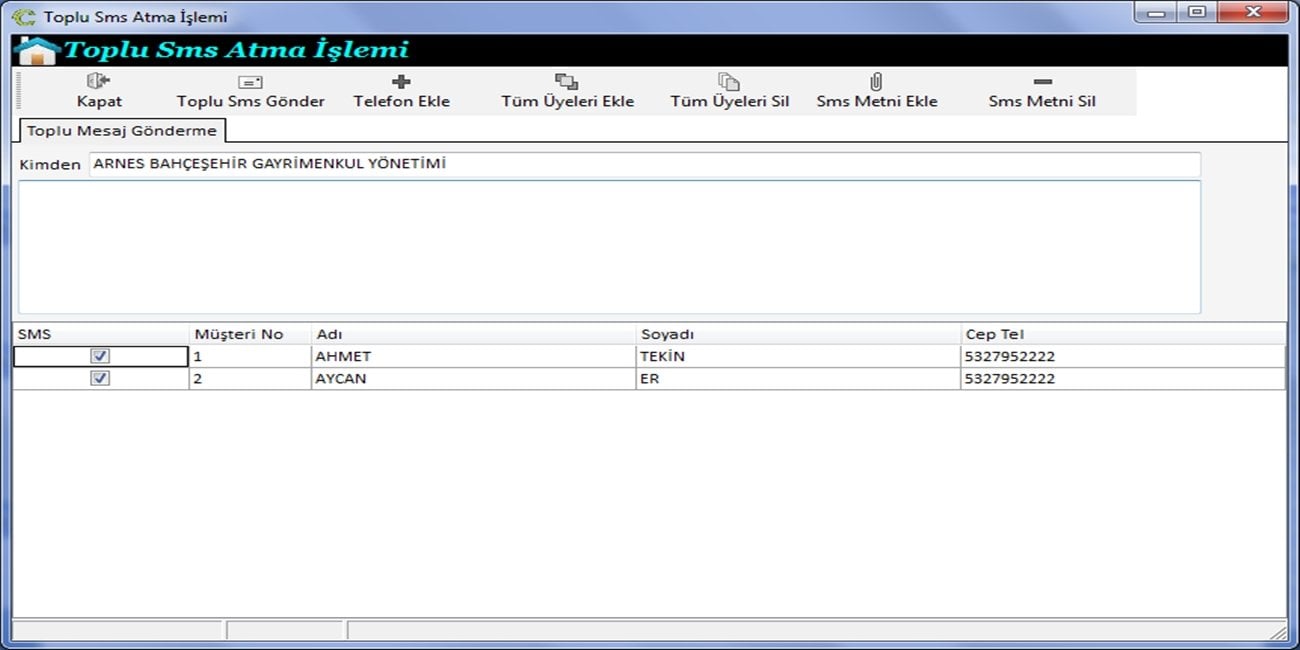The width and height of the screenshot is (1300, 650).
Task: Click the Kimden sender name field
Action: coord(644,165)
